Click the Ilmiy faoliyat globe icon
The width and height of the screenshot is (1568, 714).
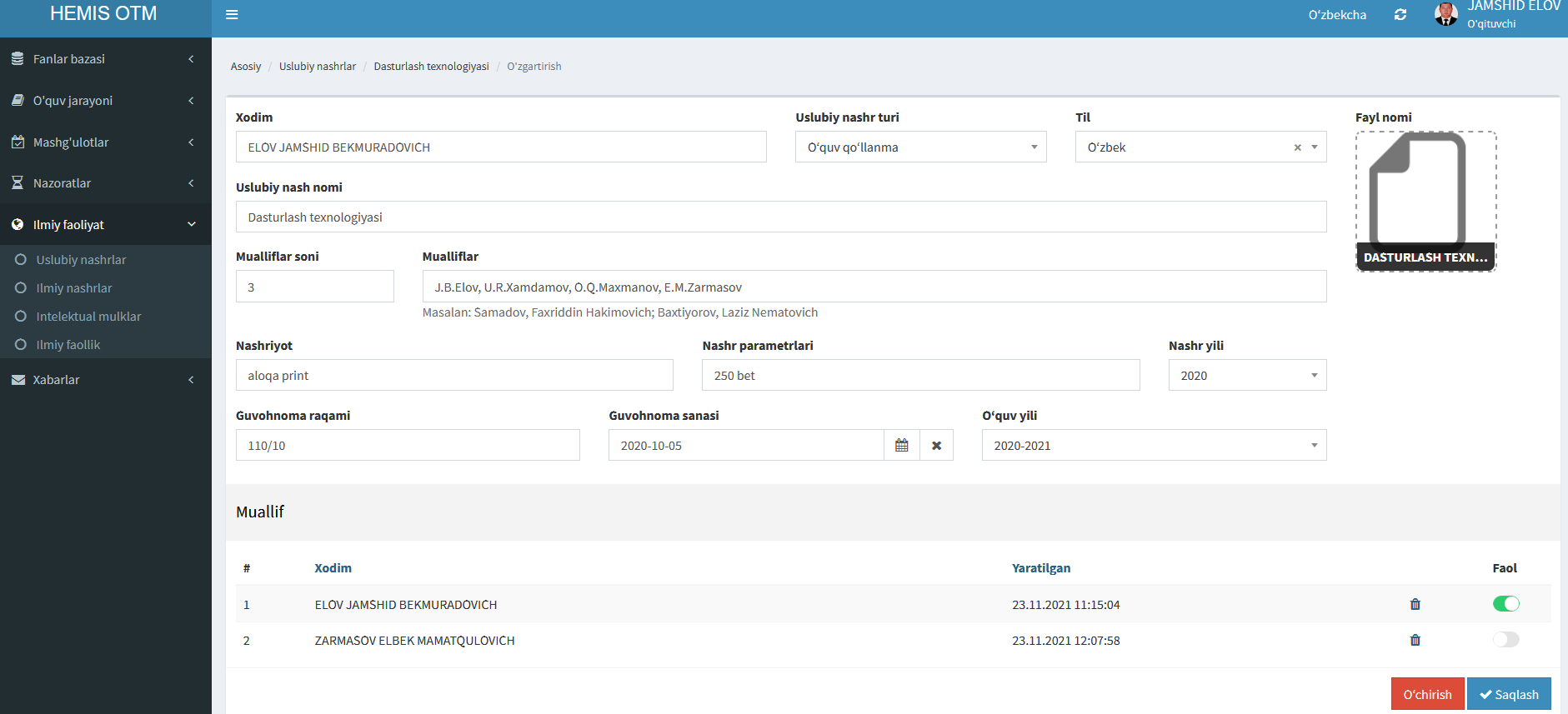(x=18, y=225)
